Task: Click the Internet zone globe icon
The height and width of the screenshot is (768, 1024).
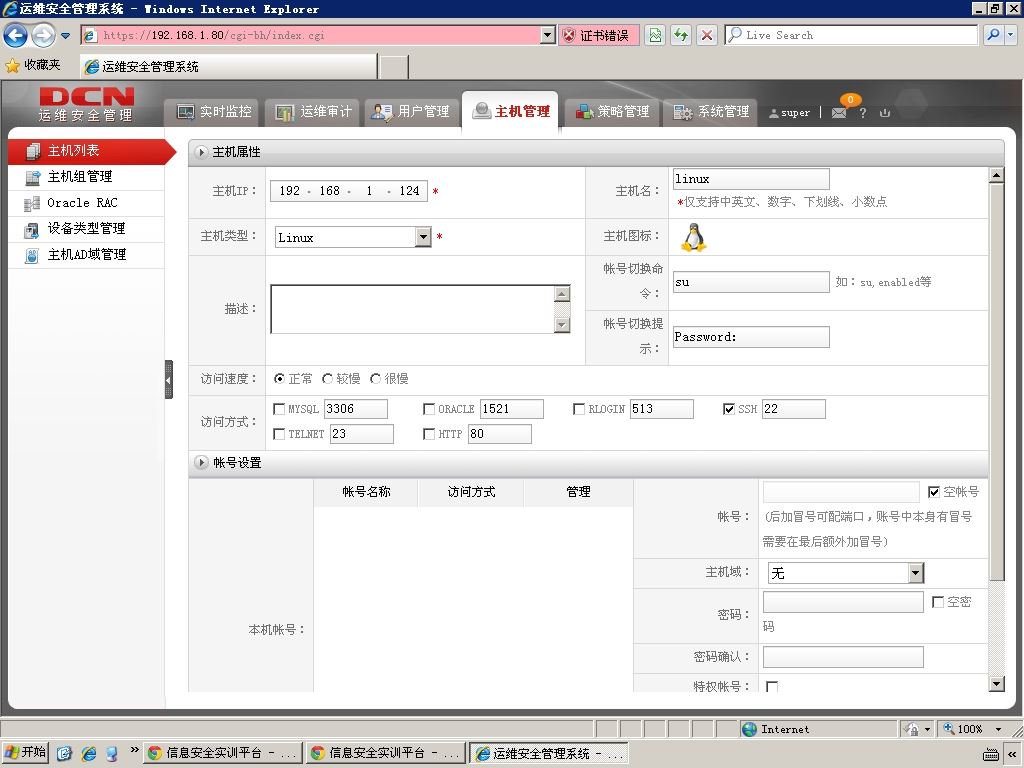Action: pyautogui.click(x=750, y=729)
